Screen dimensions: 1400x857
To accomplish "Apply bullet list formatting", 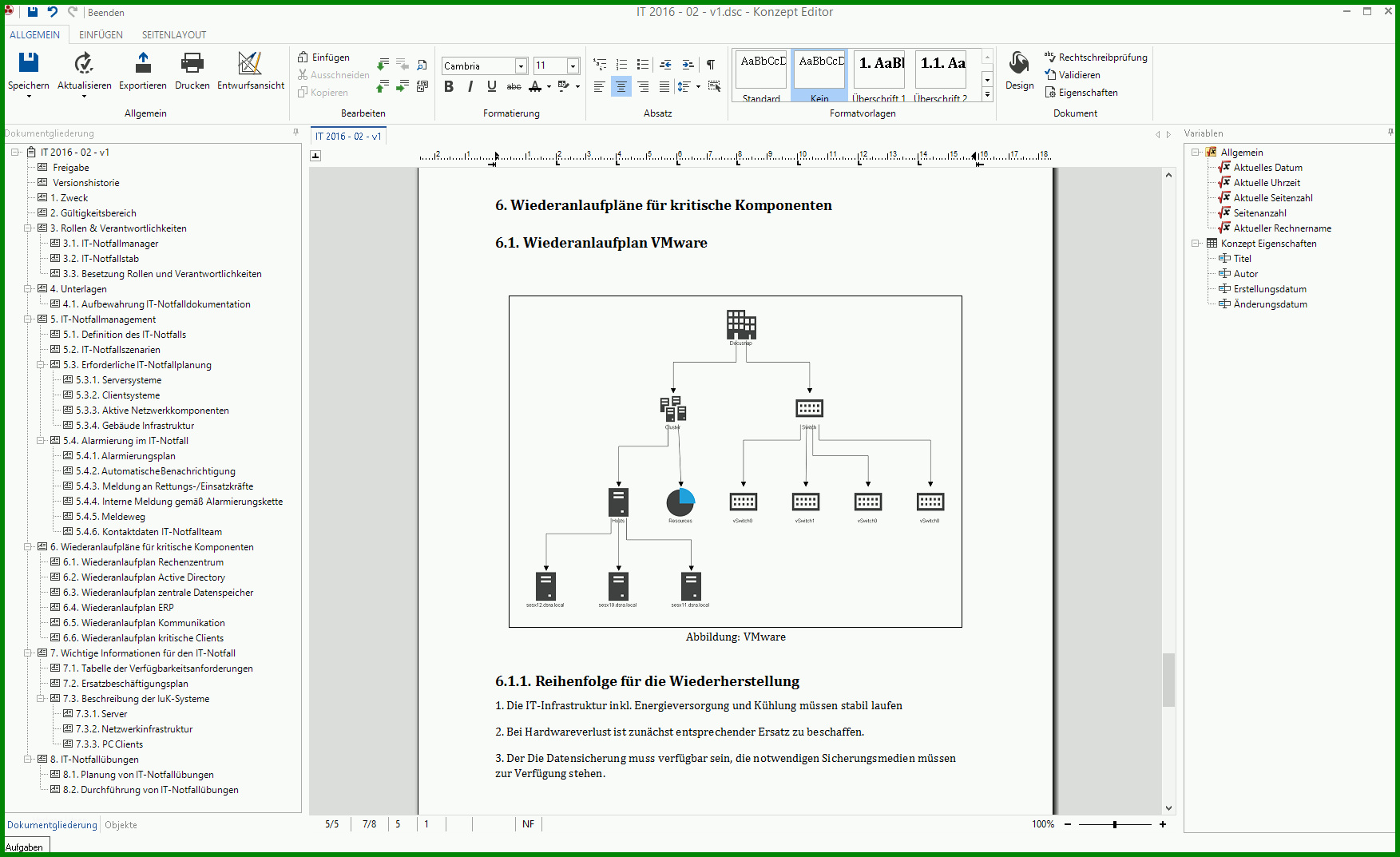I will tap(643, 65).
